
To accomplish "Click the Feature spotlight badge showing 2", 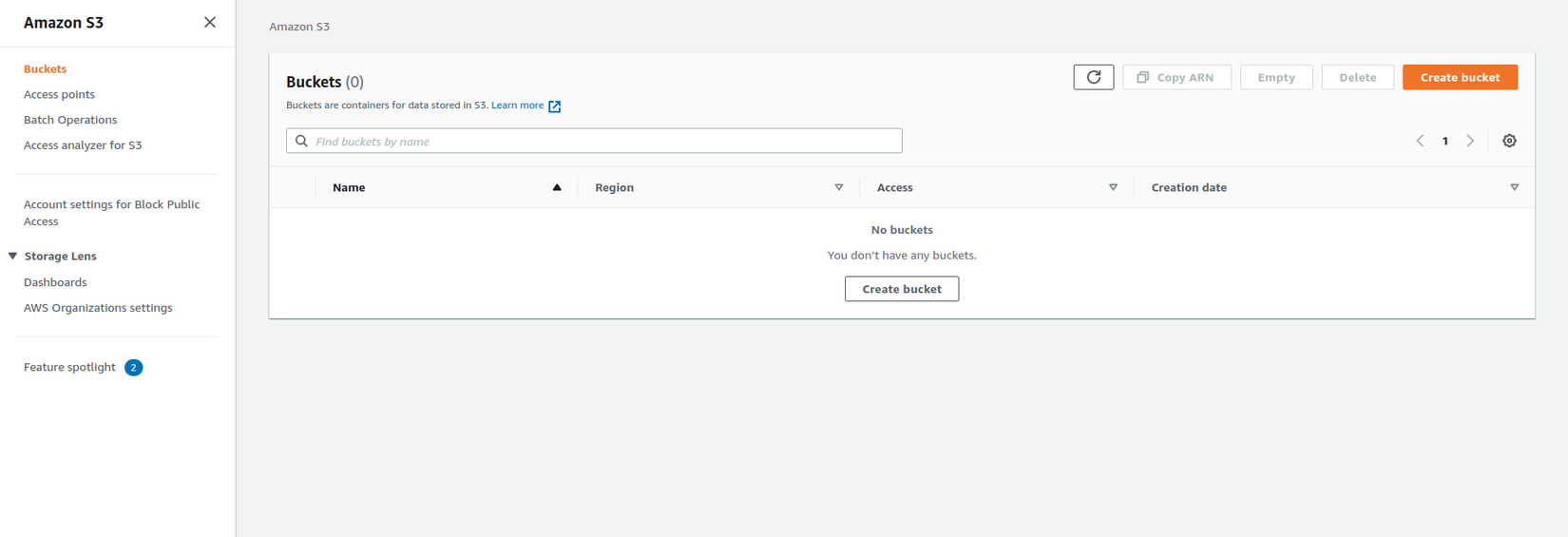I will (x=134, y=368).
